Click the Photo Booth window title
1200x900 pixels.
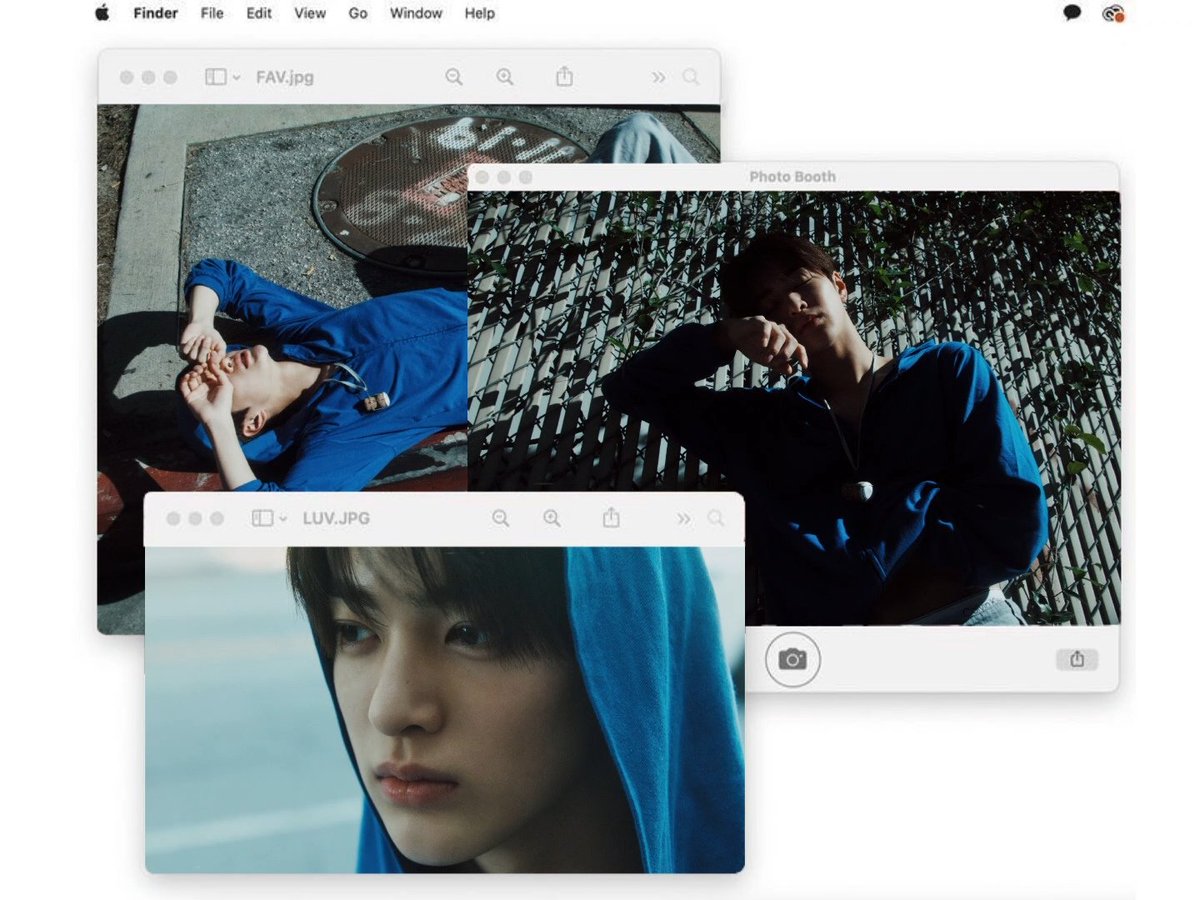click(x=792, y=177)
